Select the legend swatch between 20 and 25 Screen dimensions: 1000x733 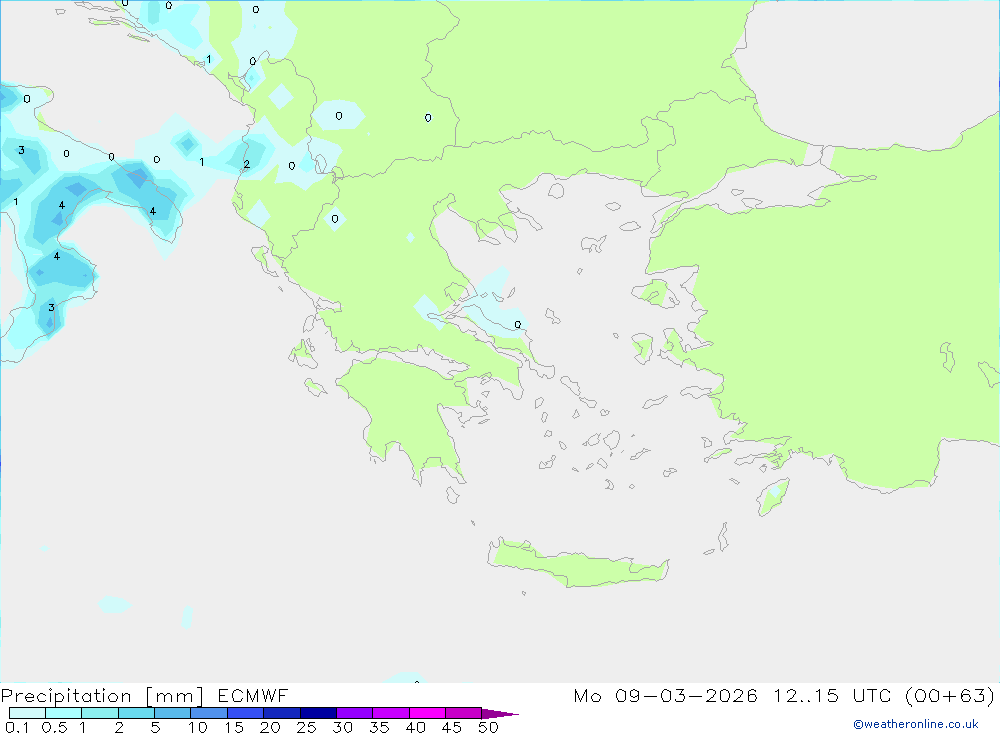(282, 713)
